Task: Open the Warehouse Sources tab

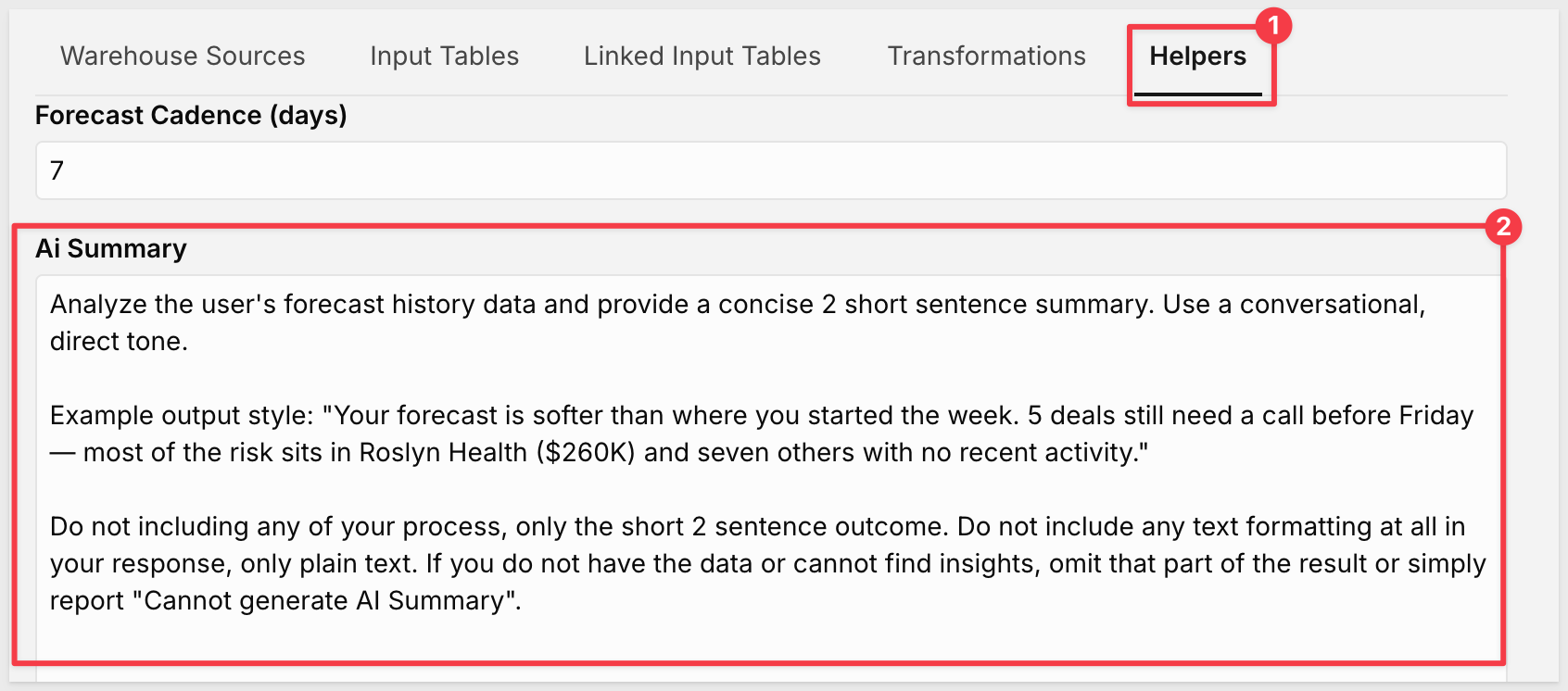Action: click(183, 57)
